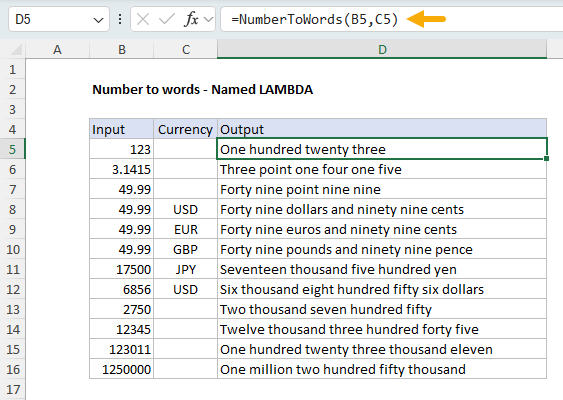Click output 'Forty nine point nine nine'
563x400 pixels.
382,189
